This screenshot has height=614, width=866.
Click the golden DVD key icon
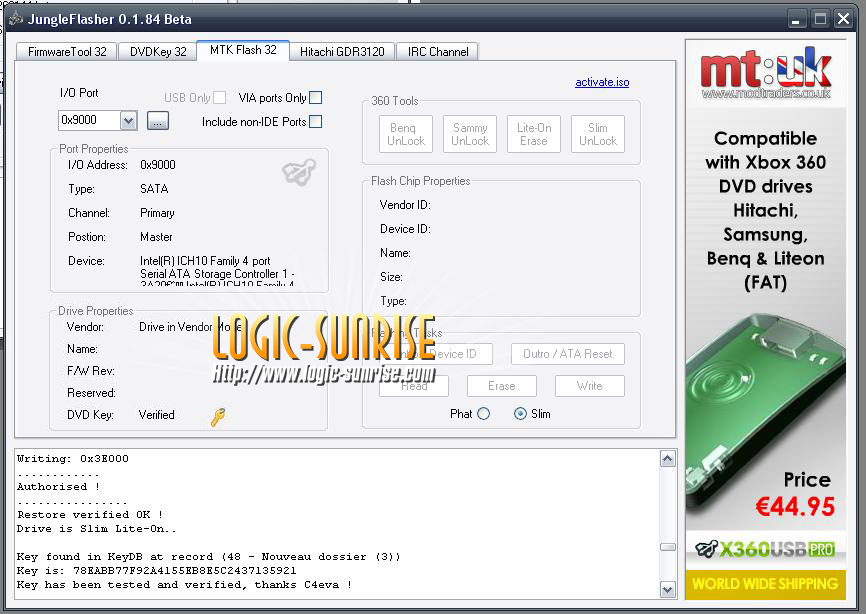tap(218, 417)
